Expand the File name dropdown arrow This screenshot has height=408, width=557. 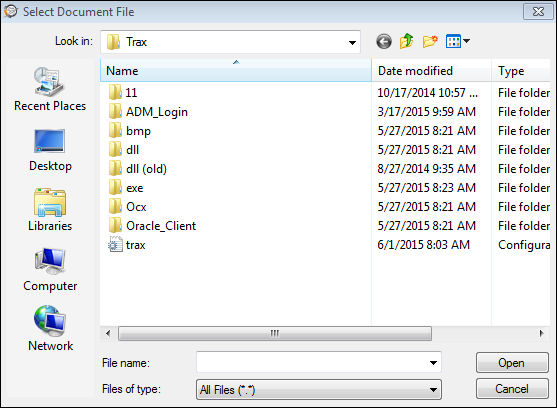coord(433,363)
